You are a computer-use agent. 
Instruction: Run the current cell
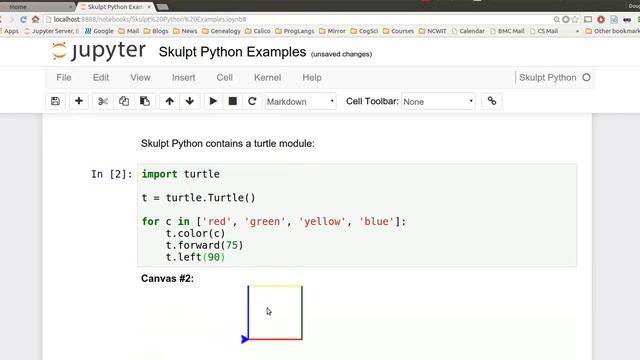(213, 101)
